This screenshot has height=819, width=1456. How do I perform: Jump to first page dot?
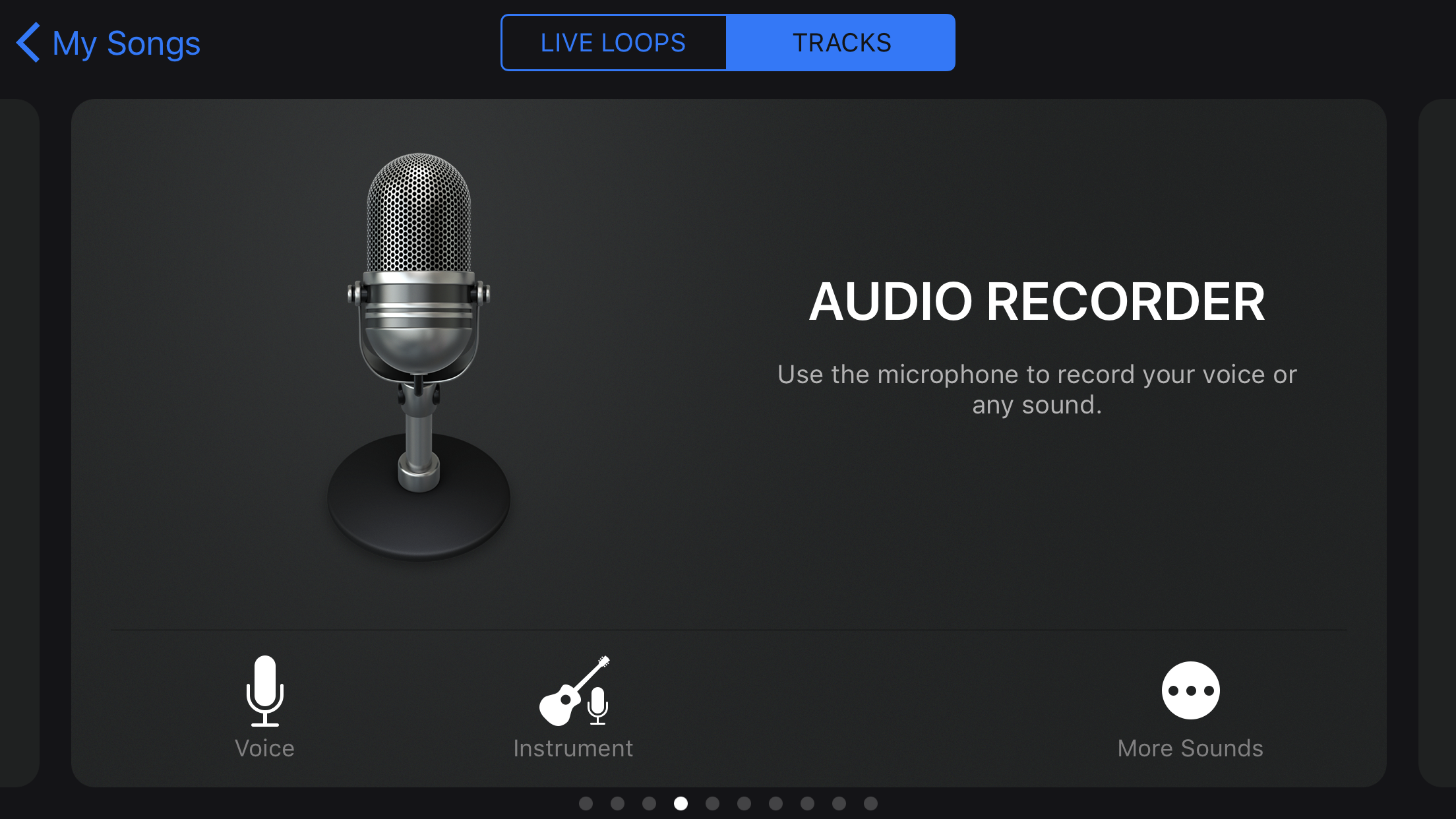[586, 803]
